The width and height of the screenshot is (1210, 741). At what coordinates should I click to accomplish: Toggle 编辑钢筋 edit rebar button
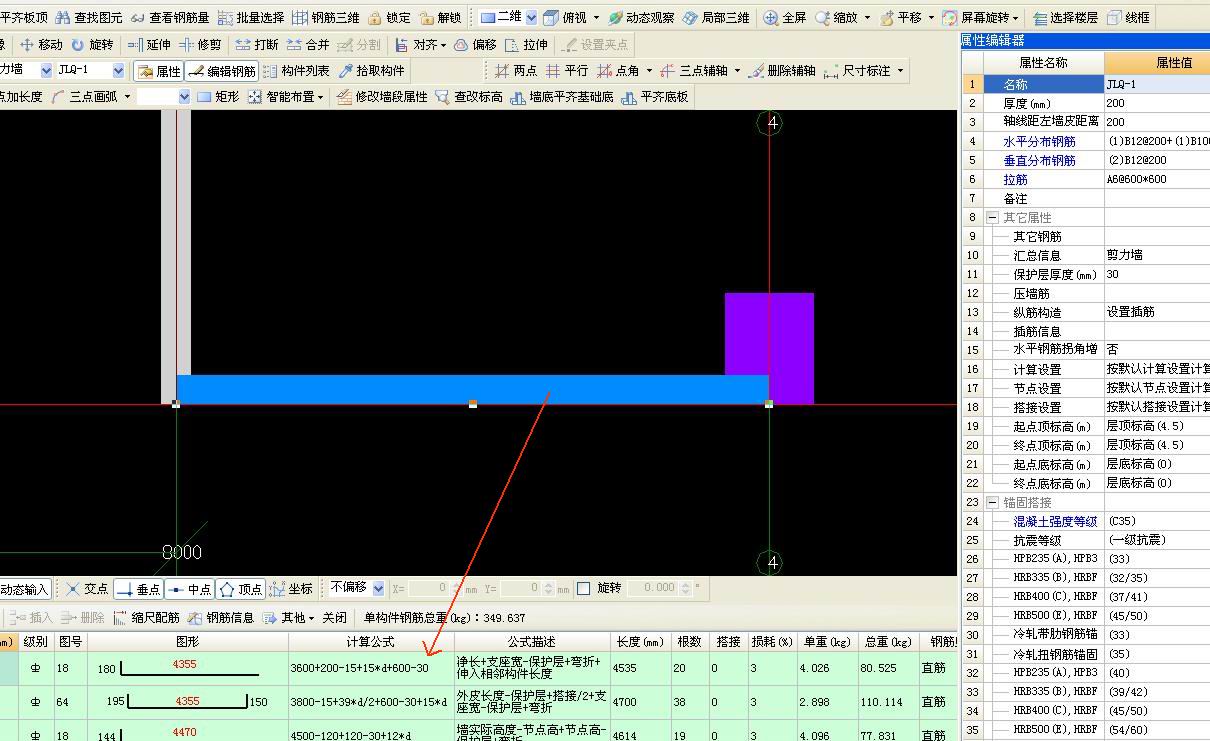(x=222, y=71)
